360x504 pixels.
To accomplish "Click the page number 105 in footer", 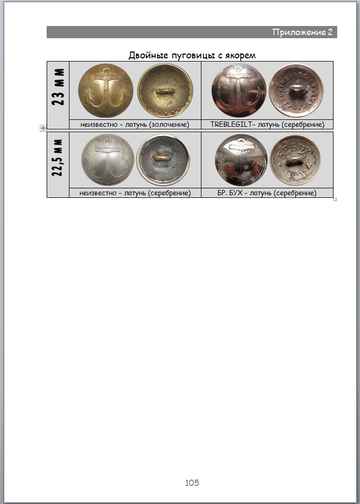I will (192, 482).
